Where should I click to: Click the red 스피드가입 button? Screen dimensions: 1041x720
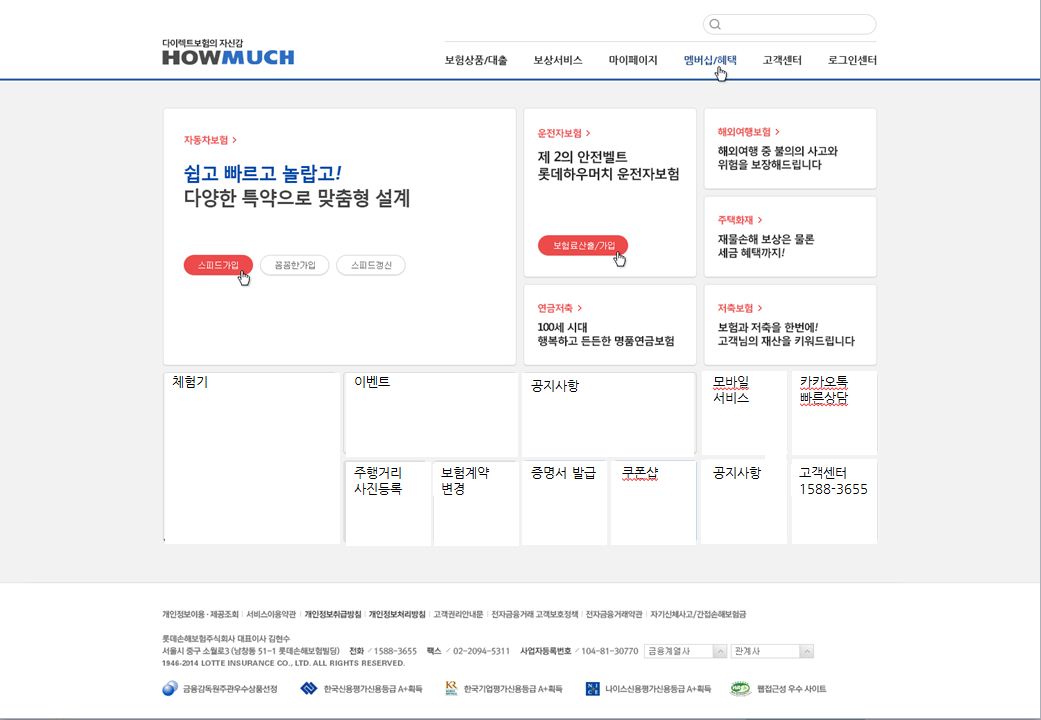(x=218, y=265)
